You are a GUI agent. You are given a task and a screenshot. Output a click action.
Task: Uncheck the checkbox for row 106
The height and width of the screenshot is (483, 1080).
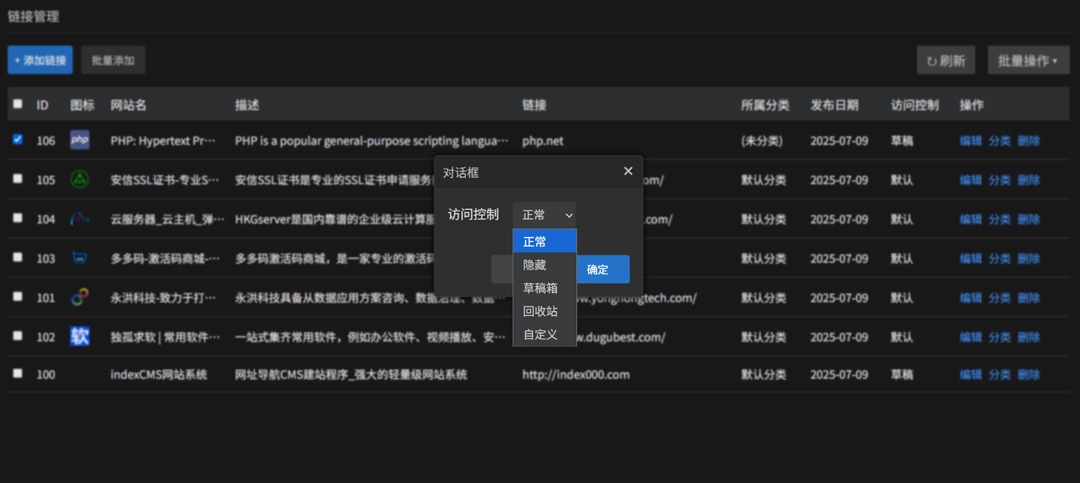[x=18, y=140]
